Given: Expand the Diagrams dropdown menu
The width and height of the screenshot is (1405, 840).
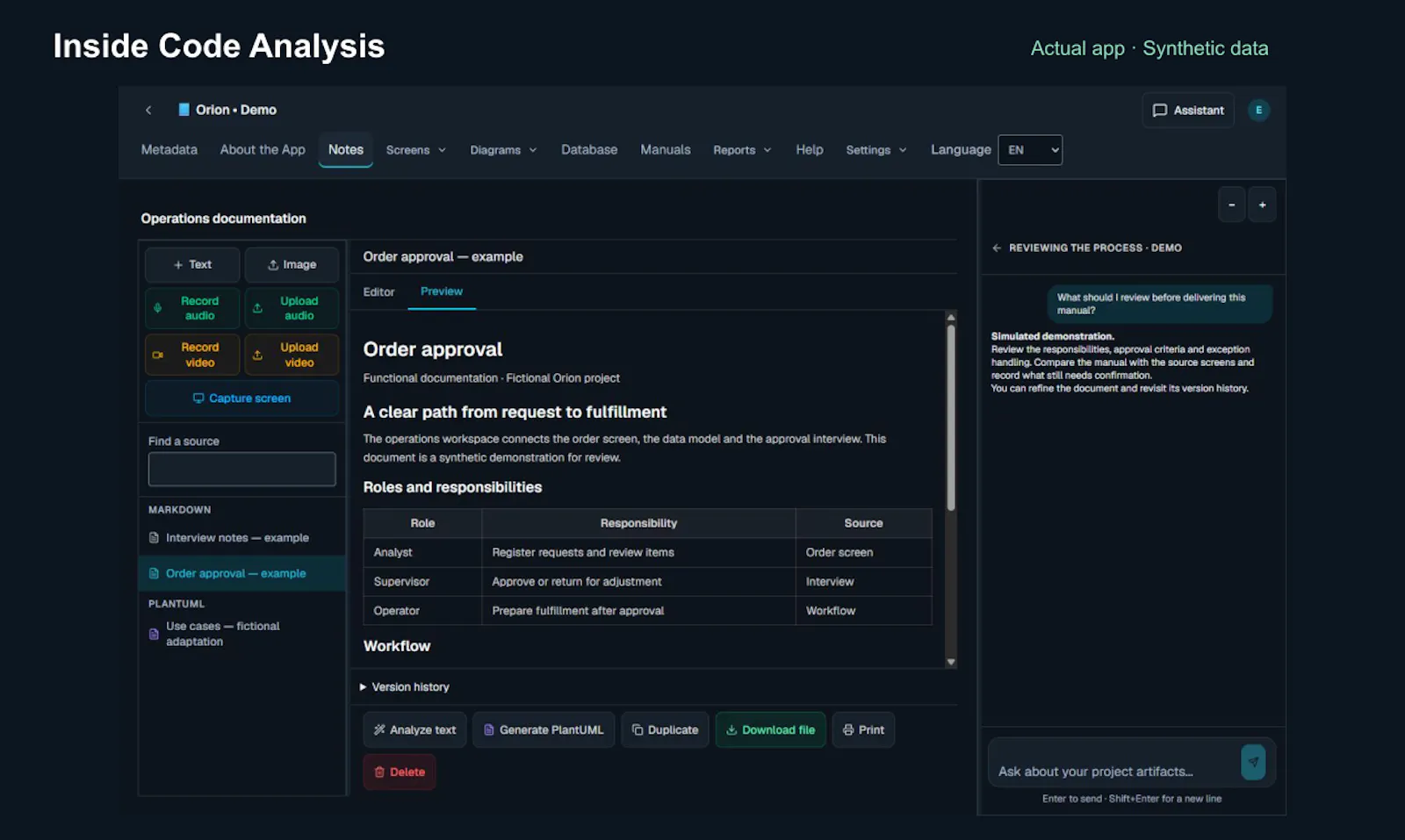Looking at the screenshot, I should tap(503, 150).
